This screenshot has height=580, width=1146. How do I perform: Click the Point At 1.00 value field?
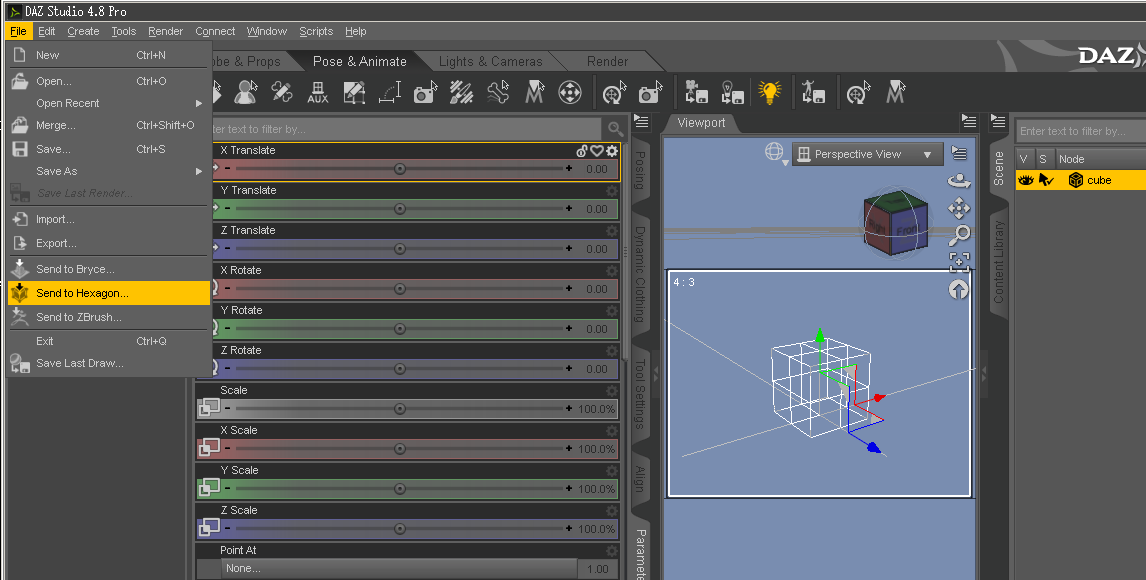coord(597,568)
